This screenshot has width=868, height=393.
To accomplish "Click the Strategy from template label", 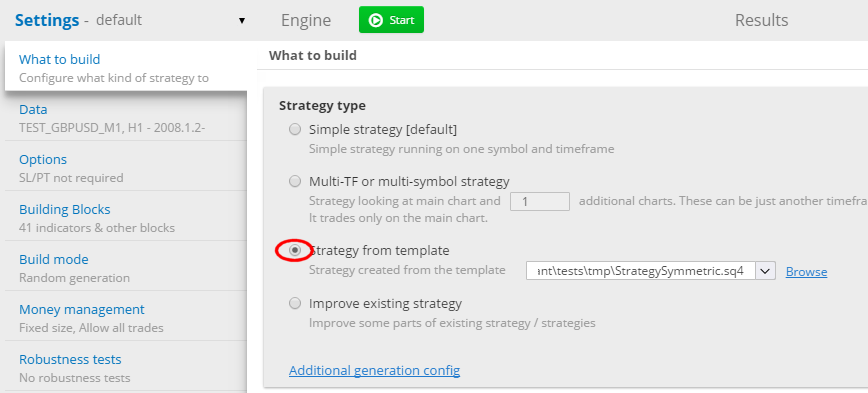I will [x=379, y=251].
